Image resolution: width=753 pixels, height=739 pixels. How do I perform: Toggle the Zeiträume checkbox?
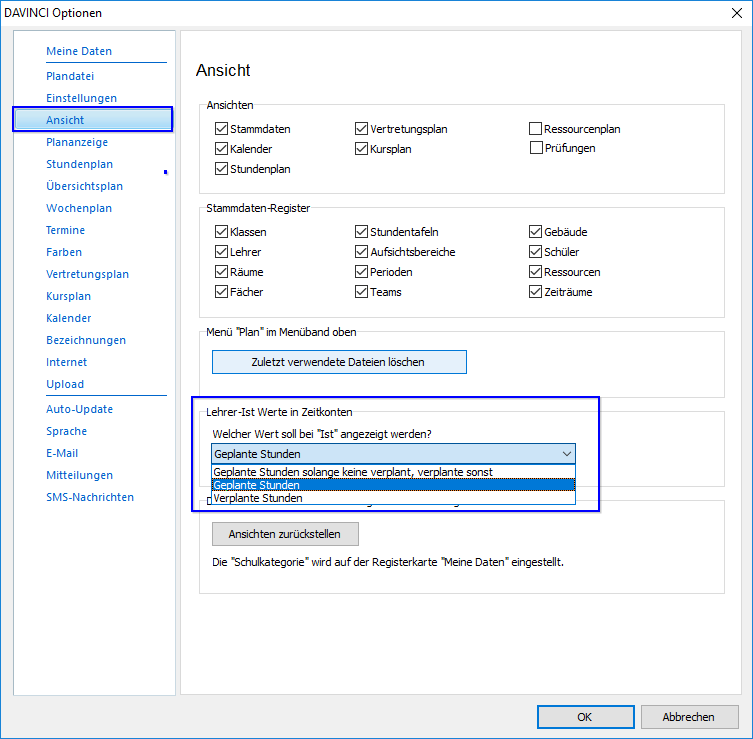(x=535, y=292)
